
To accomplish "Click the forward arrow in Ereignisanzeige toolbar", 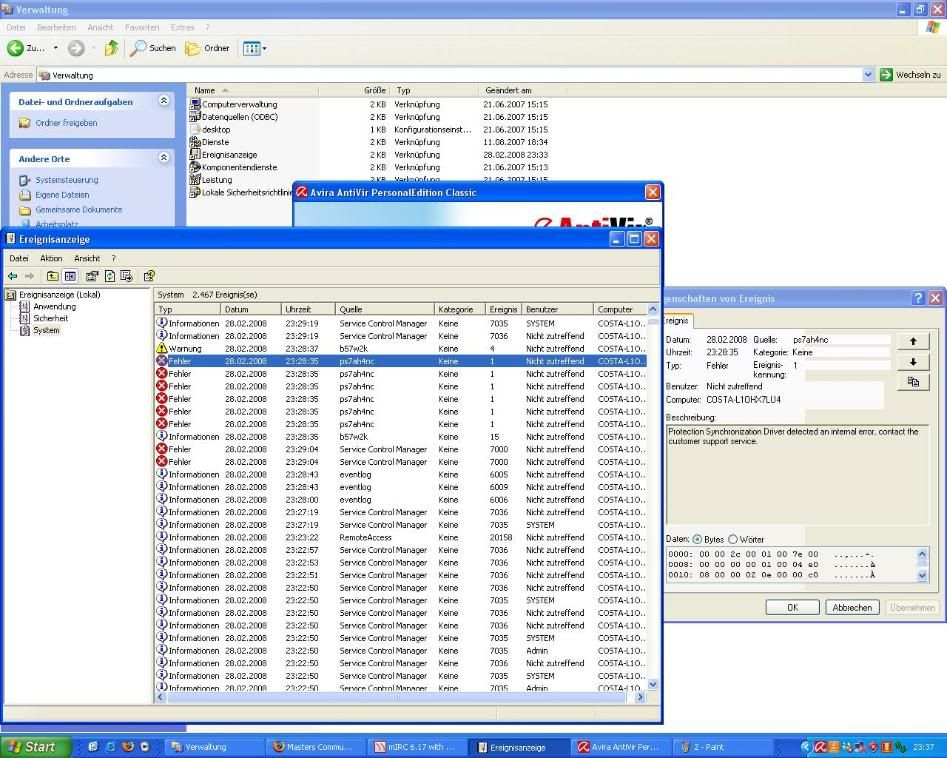I will (29, 276).
